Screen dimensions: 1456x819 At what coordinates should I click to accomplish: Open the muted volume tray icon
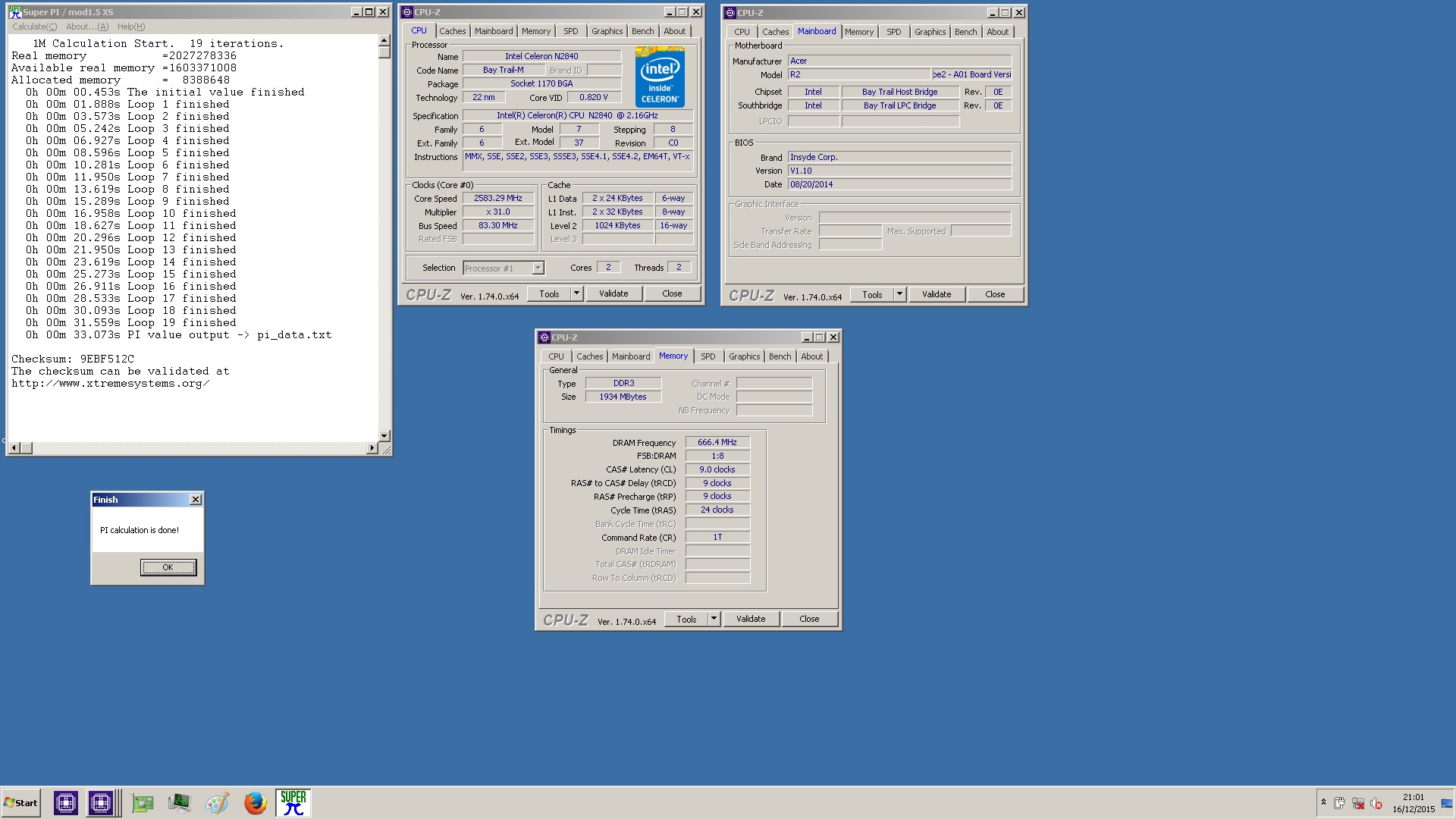tap(1376, 803)
